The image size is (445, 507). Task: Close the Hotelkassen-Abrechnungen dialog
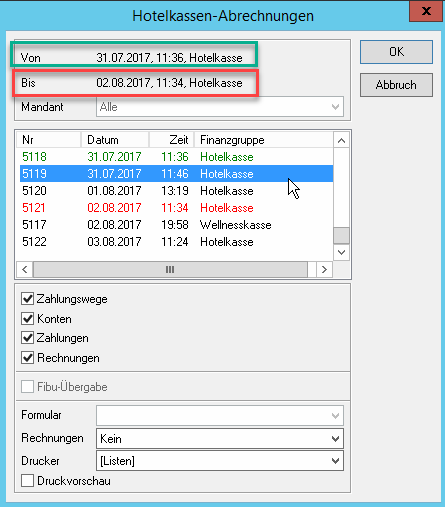[426, 11]
